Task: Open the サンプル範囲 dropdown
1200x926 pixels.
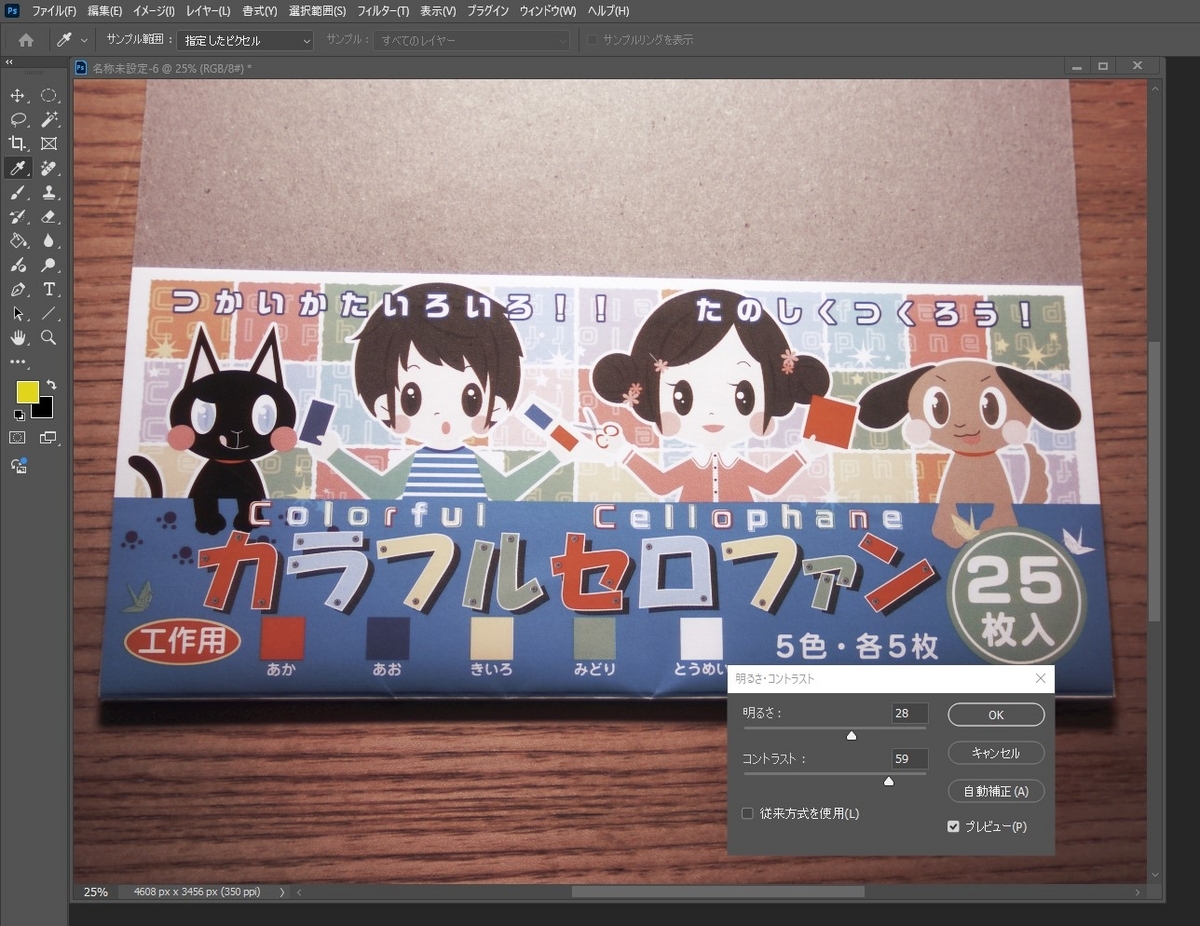Action: (x=245, y=40)
